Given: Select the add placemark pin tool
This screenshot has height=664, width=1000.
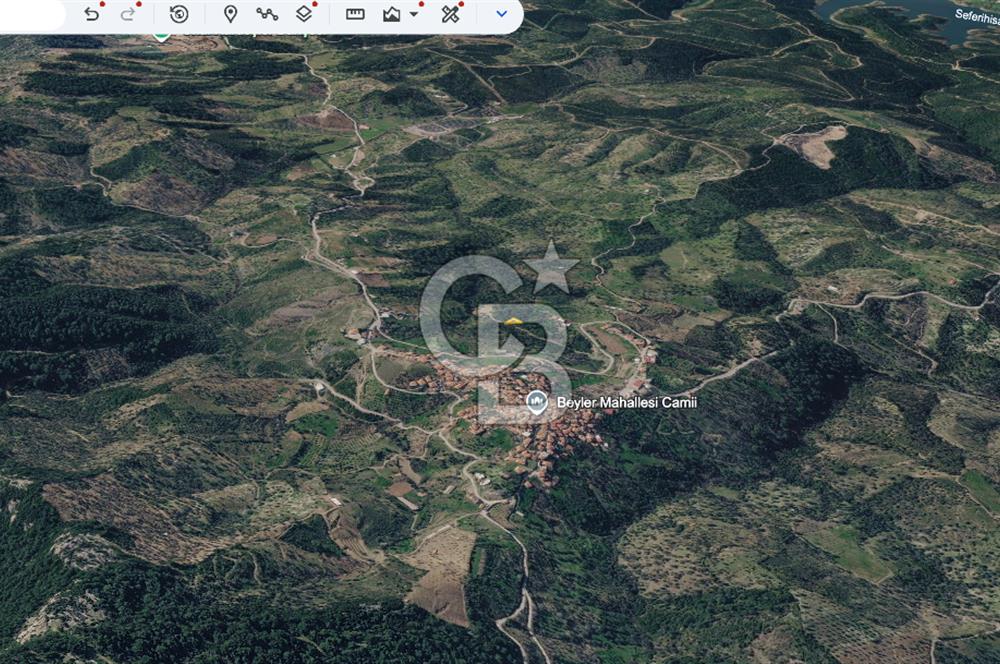Looking at the screenshot, I should click(x=230, y=14).
